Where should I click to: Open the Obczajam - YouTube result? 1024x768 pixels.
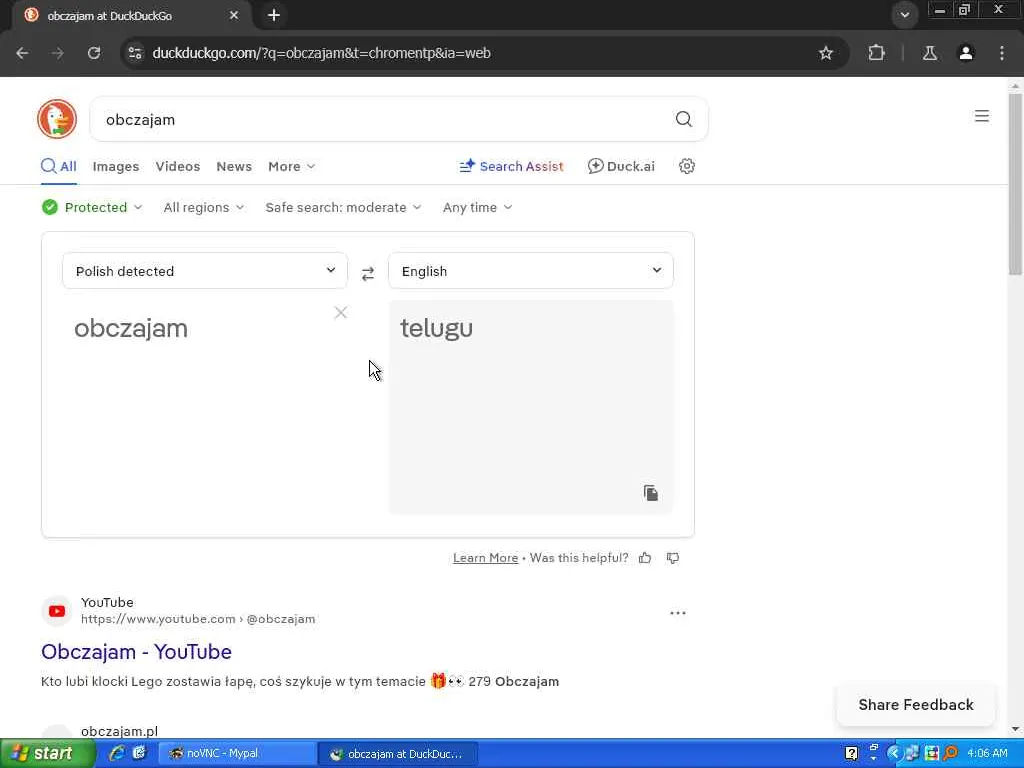[136, 651]
